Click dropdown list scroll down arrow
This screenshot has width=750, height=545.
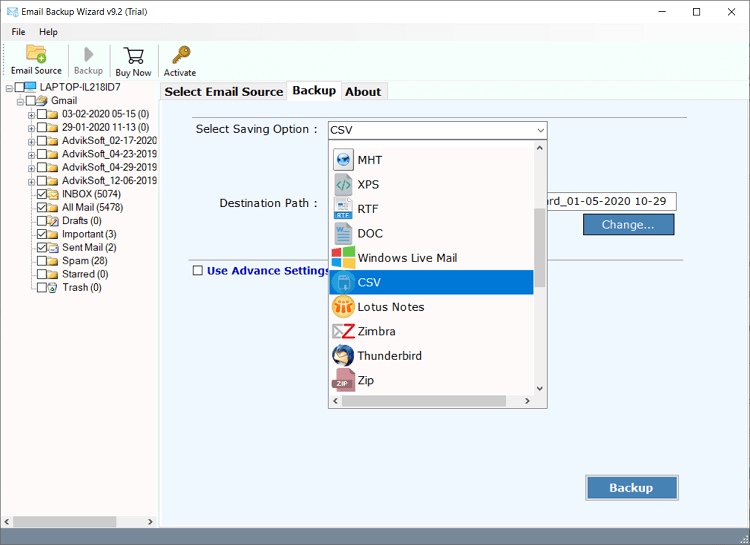(x=540, y=389)
